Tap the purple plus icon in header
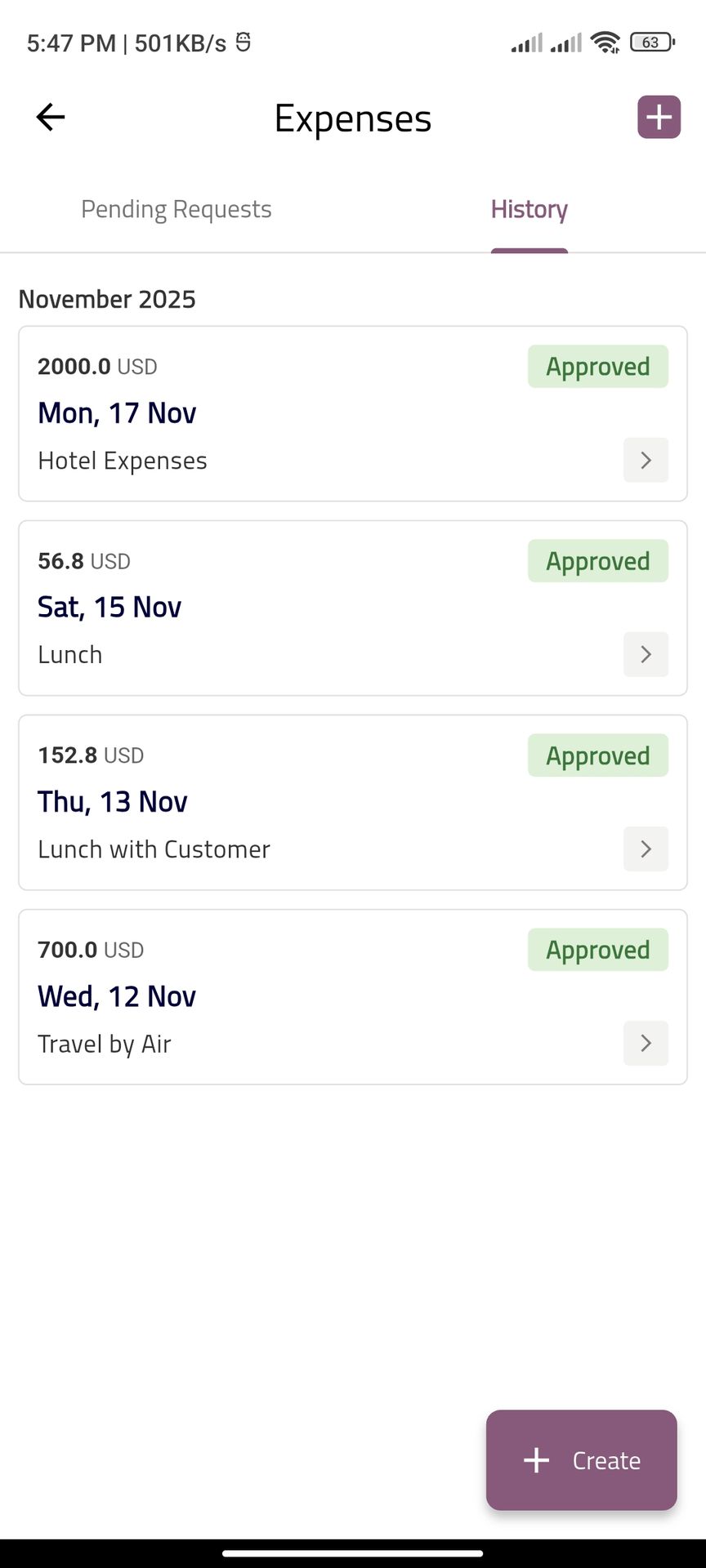 click(659, 118)
